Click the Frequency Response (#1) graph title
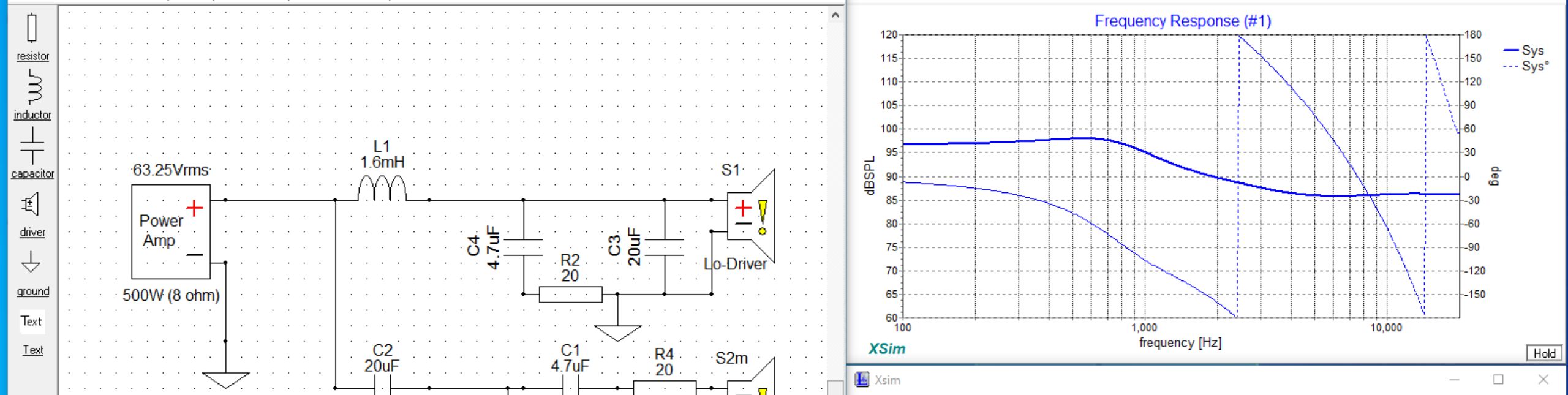 click(x=1182, y=21)
